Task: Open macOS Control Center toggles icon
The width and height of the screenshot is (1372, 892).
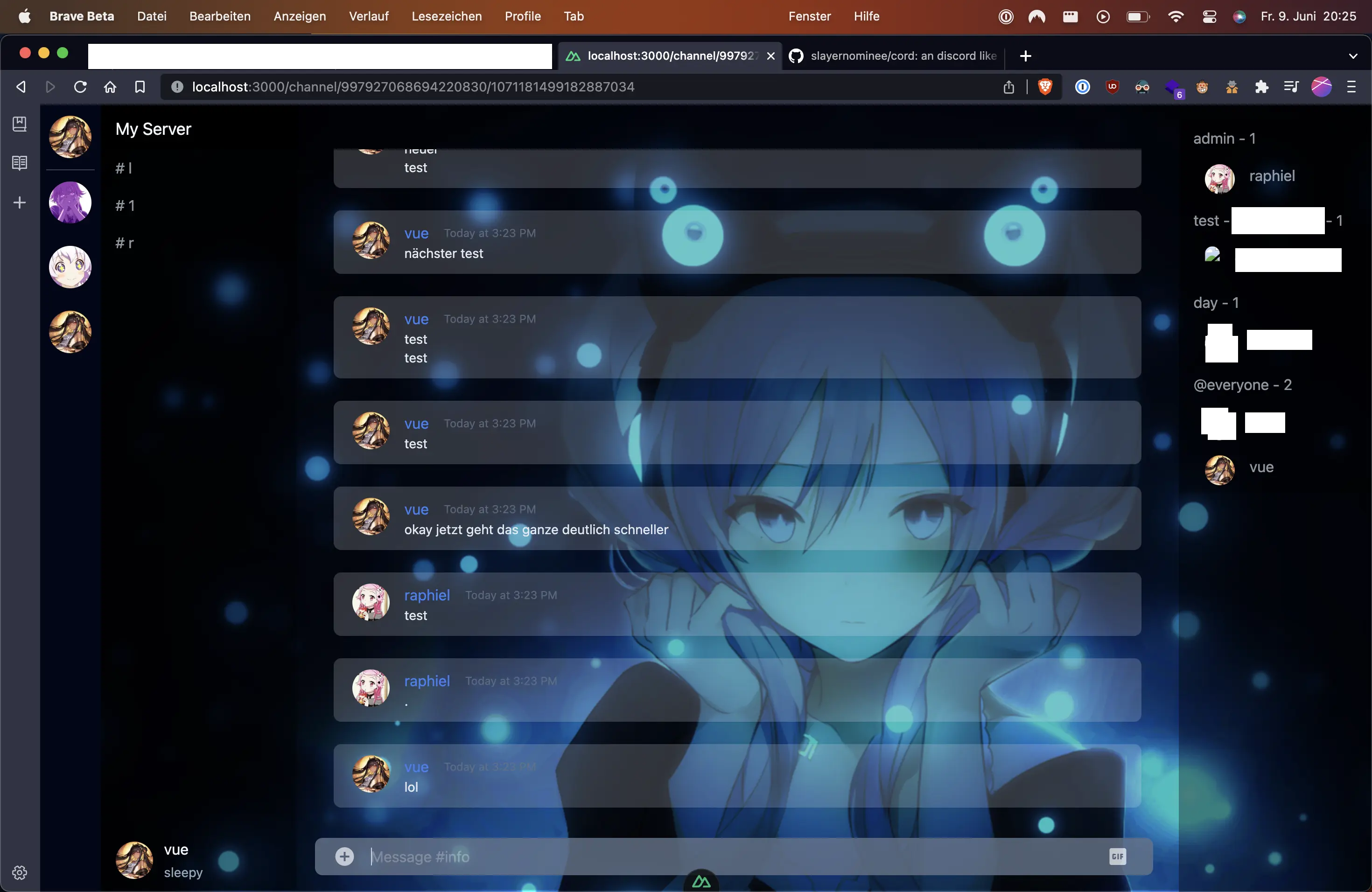Action: 1209,17
